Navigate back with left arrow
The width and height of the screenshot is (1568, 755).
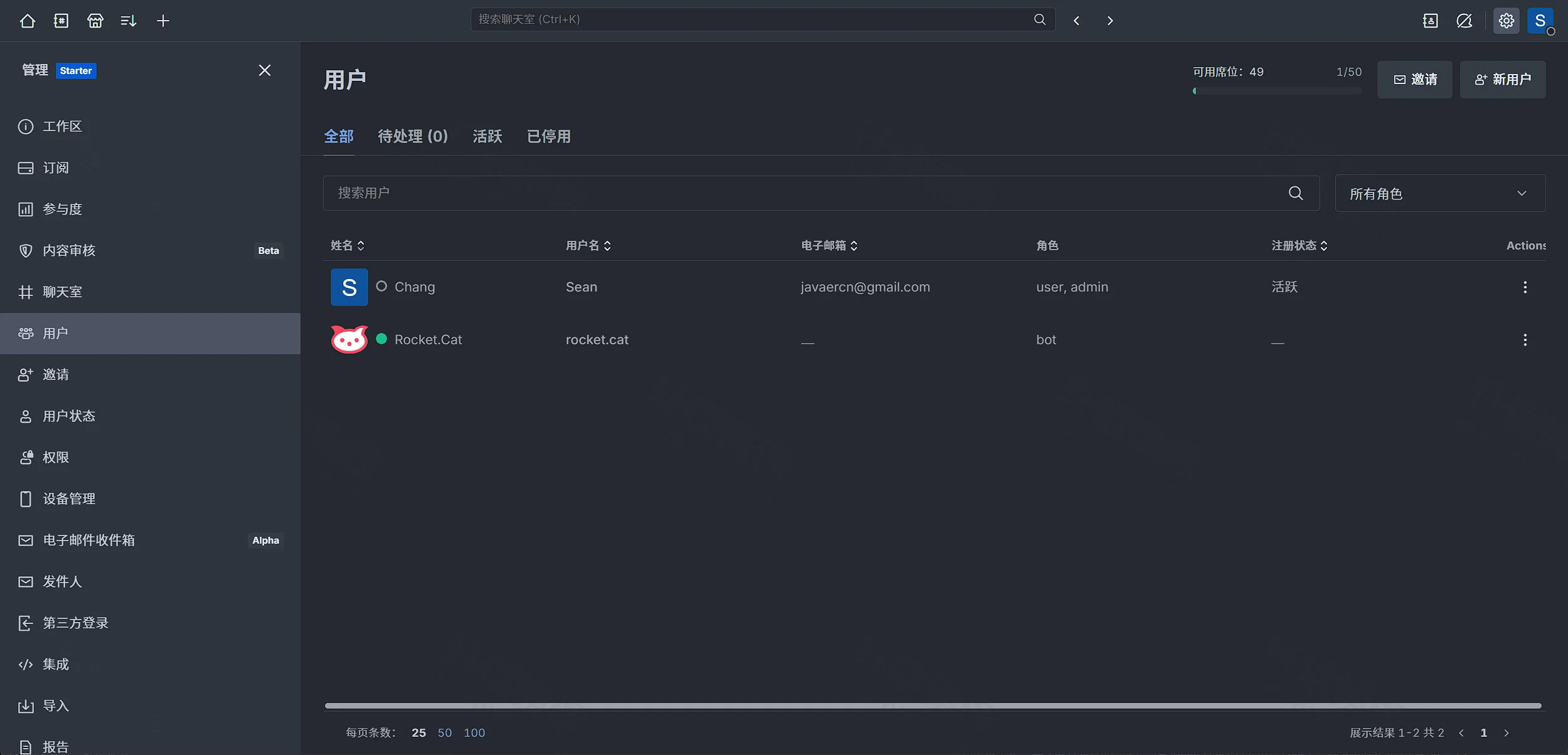pyautogui.click(x=1077, y=21)
